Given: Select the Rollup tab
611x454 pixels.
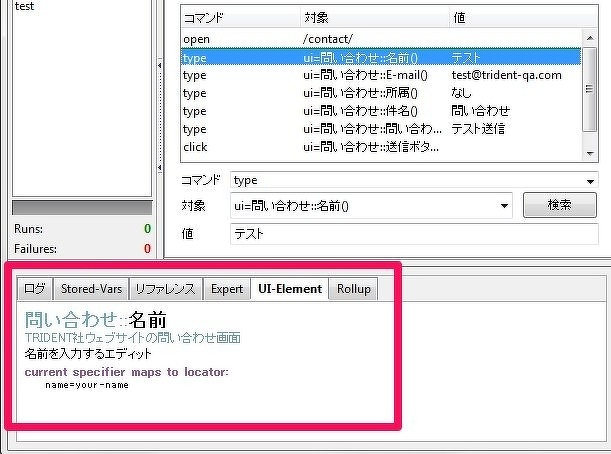Looking at the screenshot, I should point(354,289).
